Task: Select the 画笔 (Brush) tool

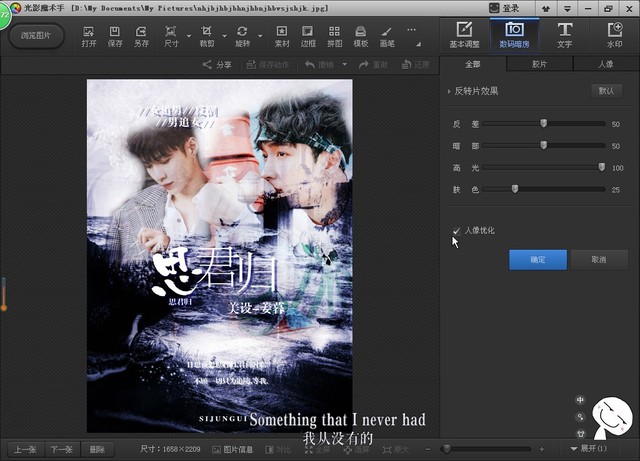Action: coord(387,37)
